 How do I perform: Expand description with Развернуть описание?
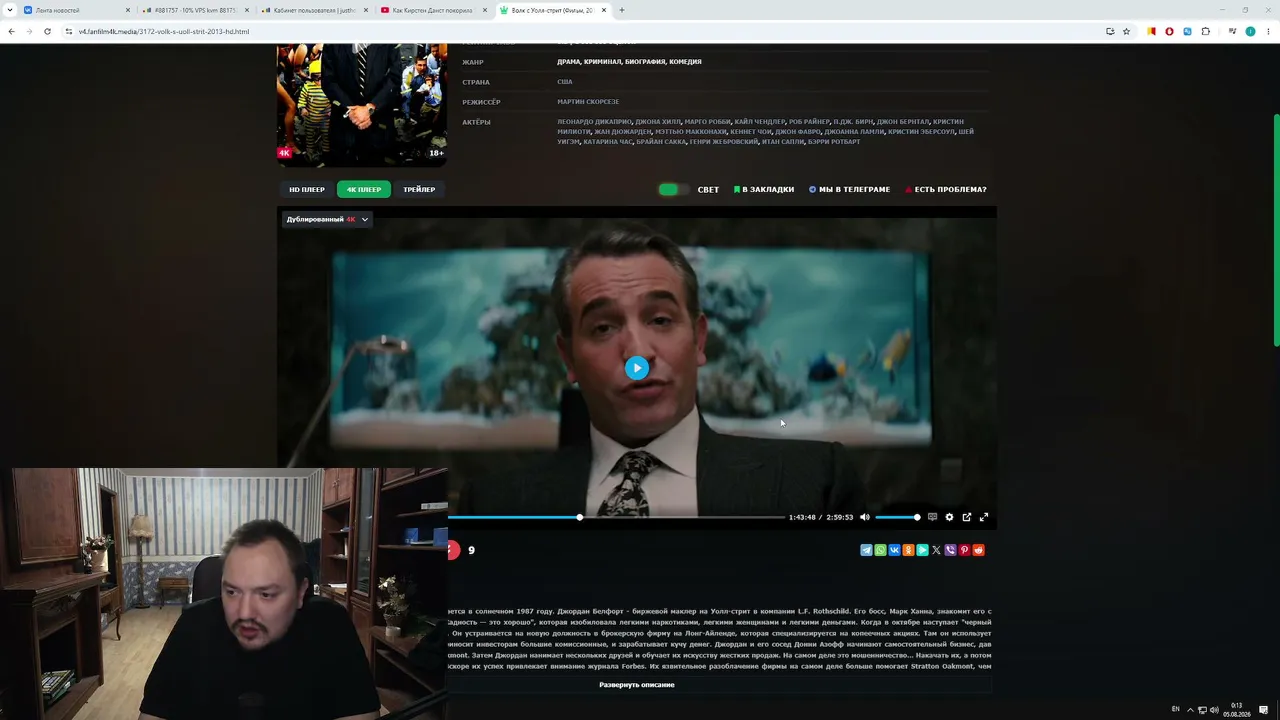coord(637,685)
